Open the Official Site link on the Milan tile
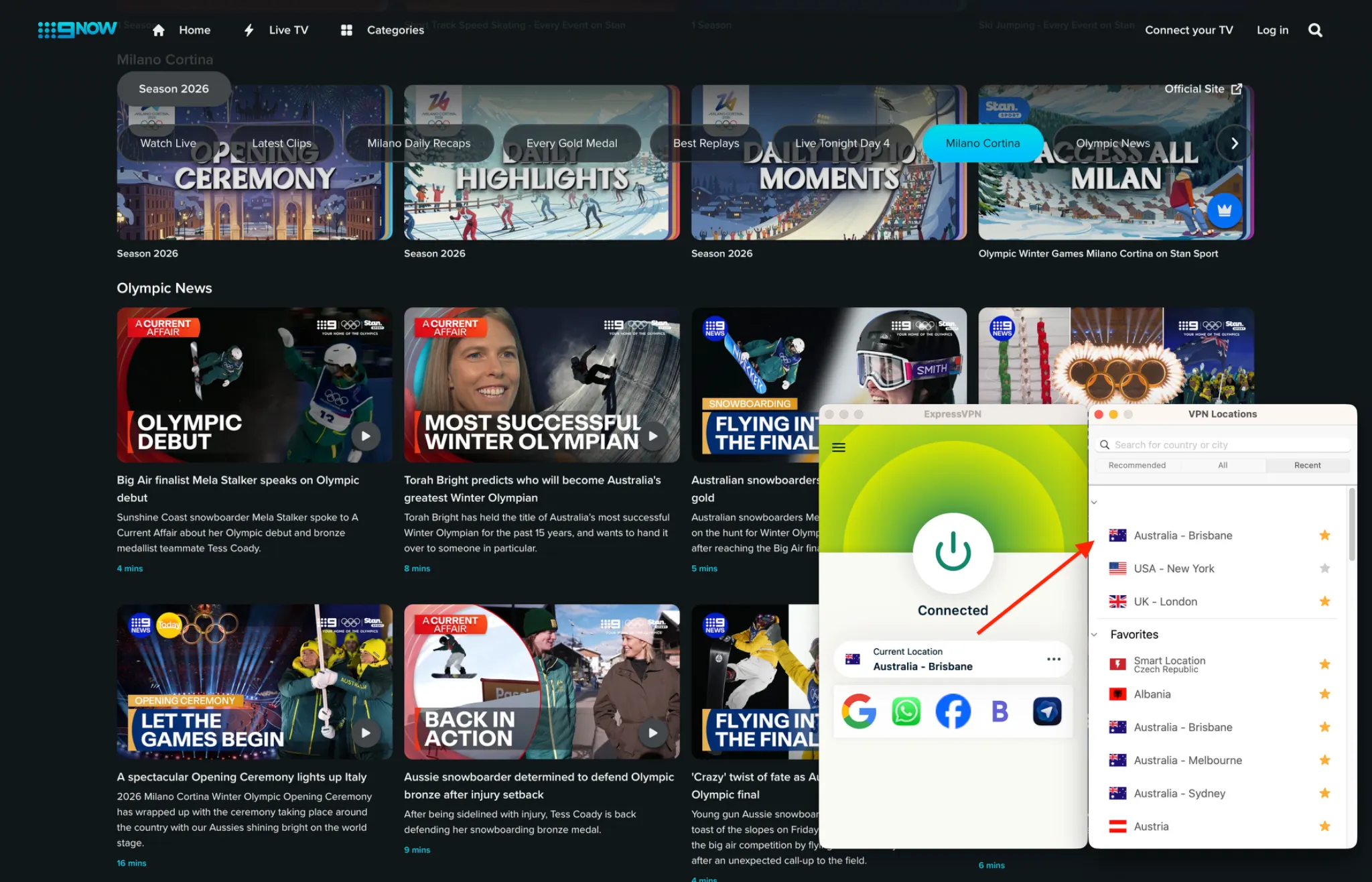 click(1203, 88)
